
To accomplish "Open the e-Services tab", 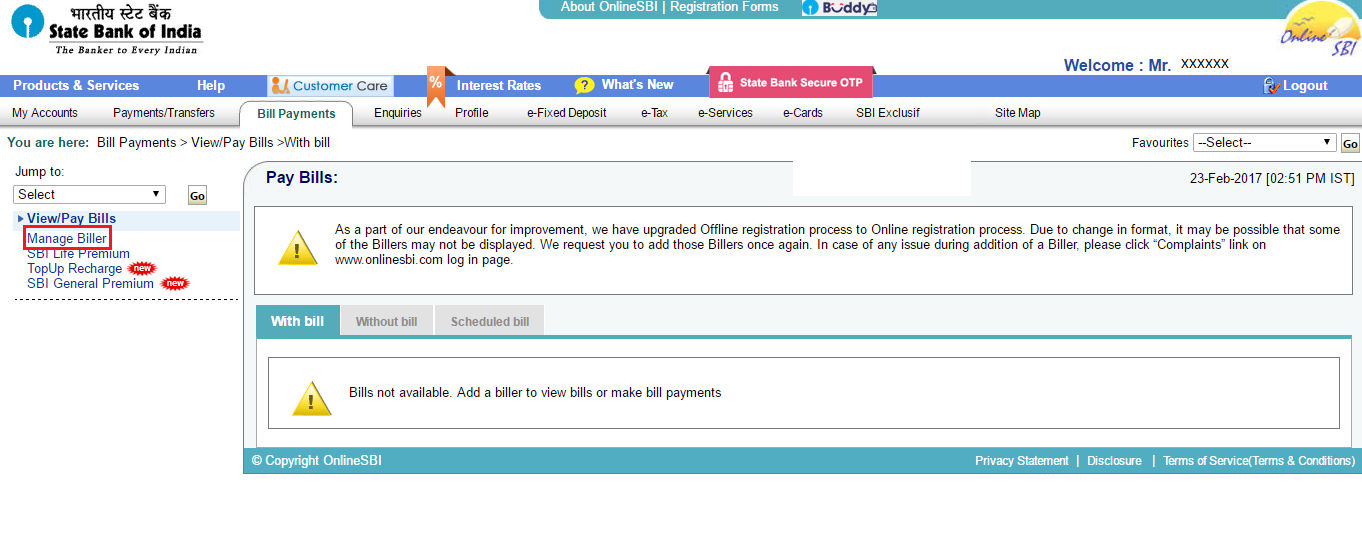I will pos(725,113).
